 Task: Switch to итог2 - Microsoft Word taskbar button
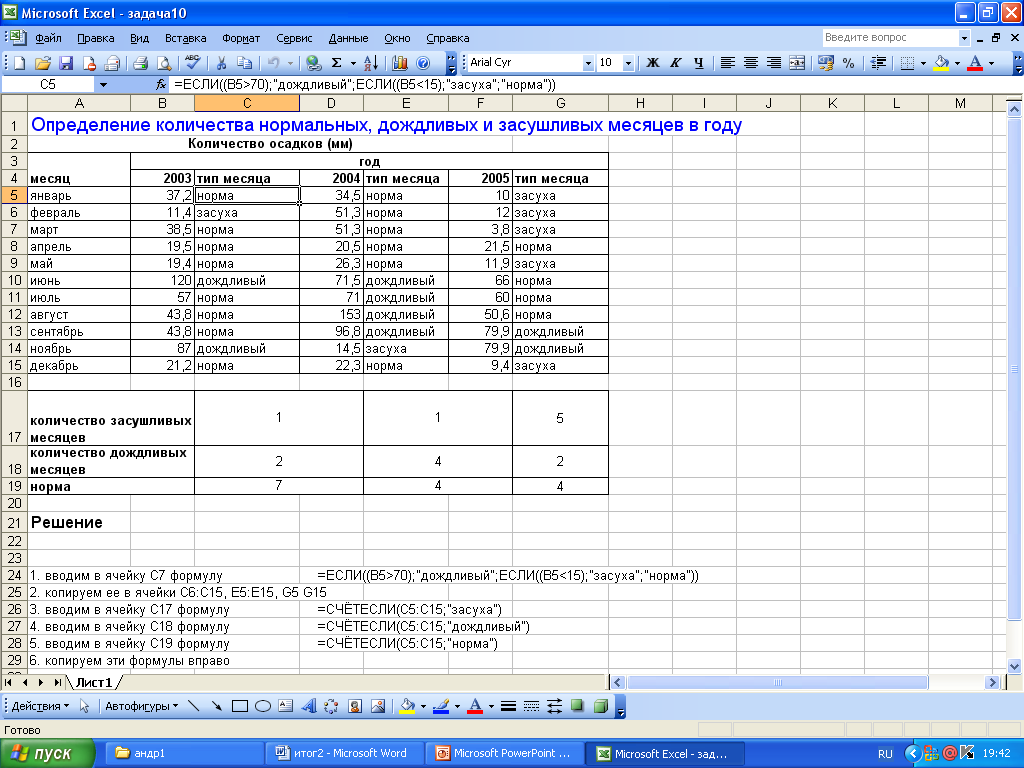[x=345, y=753]
